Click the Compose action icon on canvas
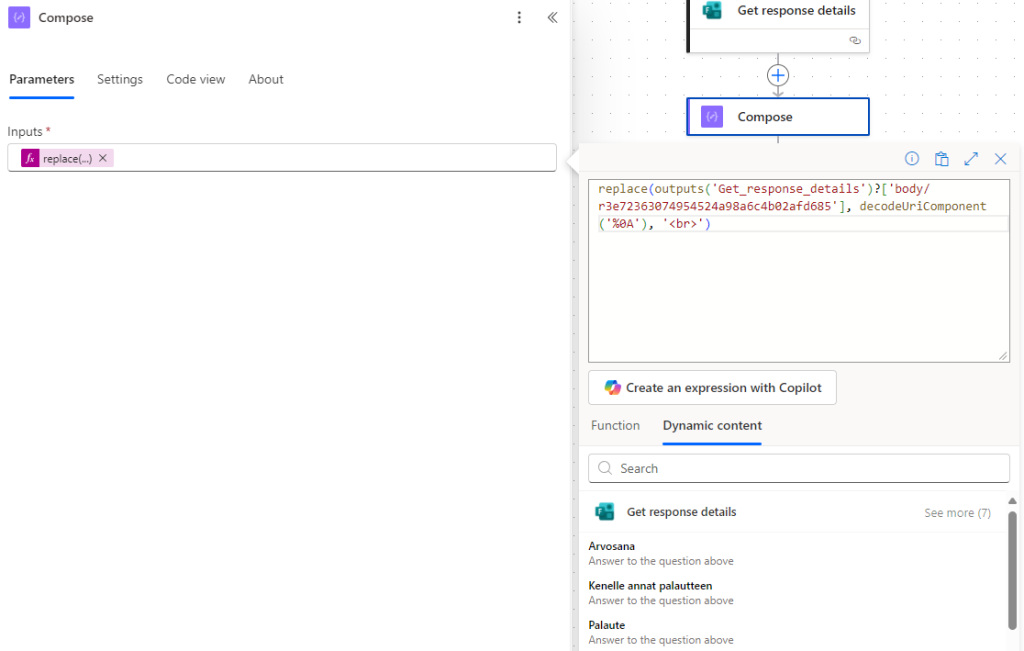 (x=712, y=117)
